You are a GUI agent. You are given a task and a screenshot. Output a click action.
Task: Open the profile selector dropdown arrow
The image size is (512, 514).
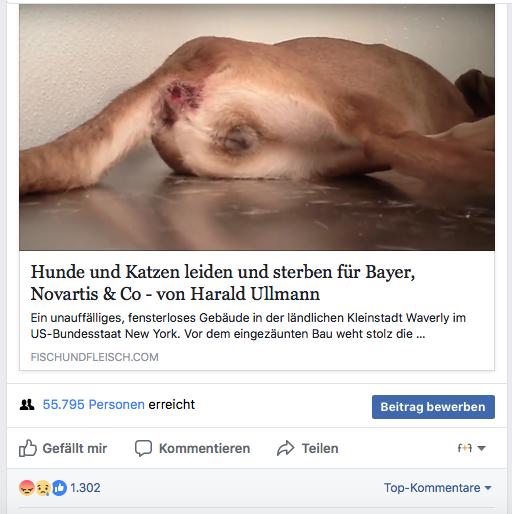pos(481,448)
